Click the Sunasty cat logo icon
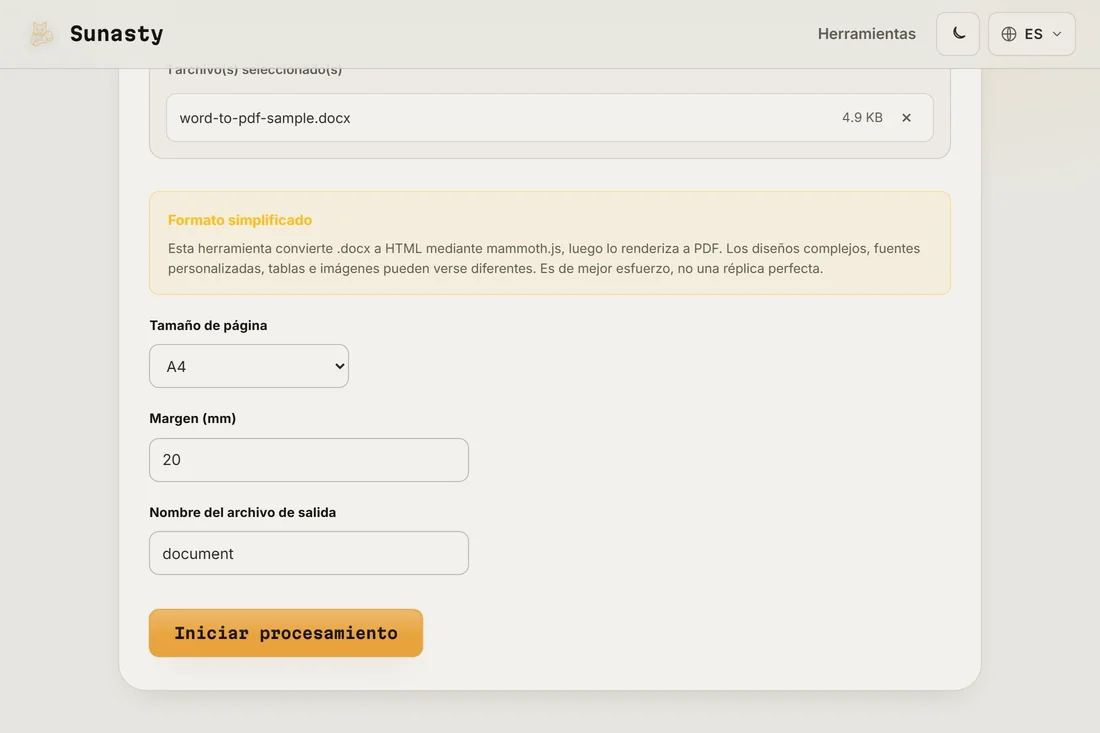Screen dimensions: 1100x733 (41, 34)
